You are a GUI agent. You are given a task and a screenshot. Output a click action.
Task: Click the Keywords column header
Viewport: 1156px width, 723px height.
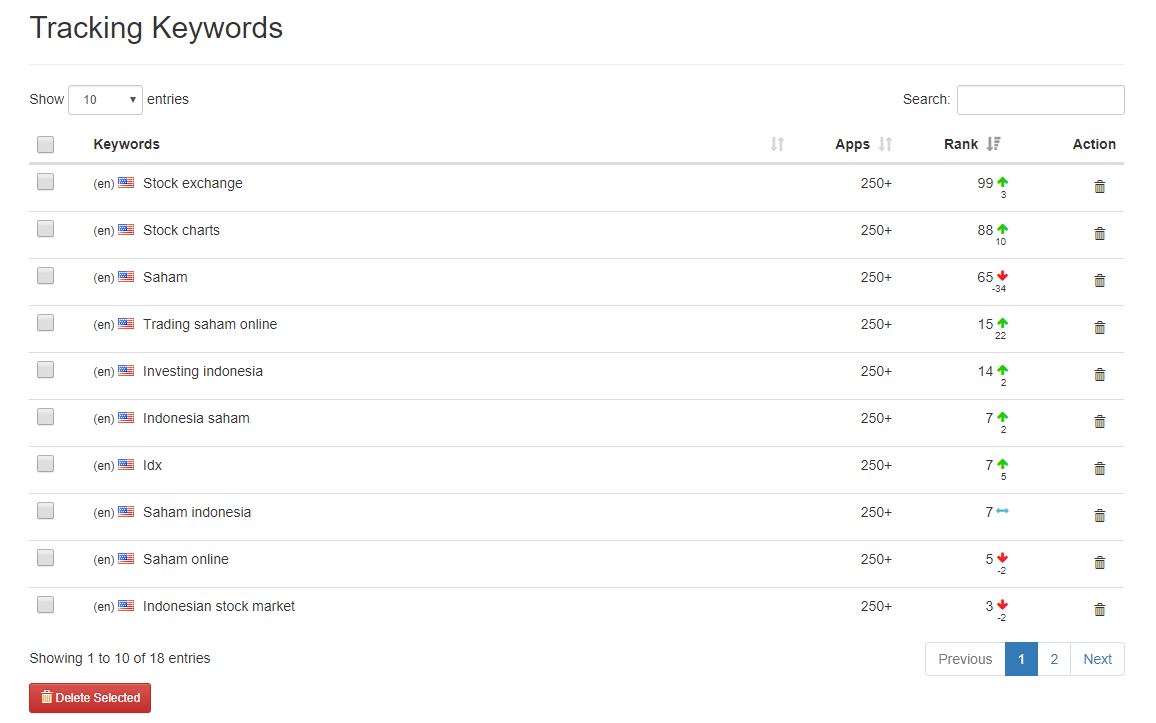coord(126,144)
